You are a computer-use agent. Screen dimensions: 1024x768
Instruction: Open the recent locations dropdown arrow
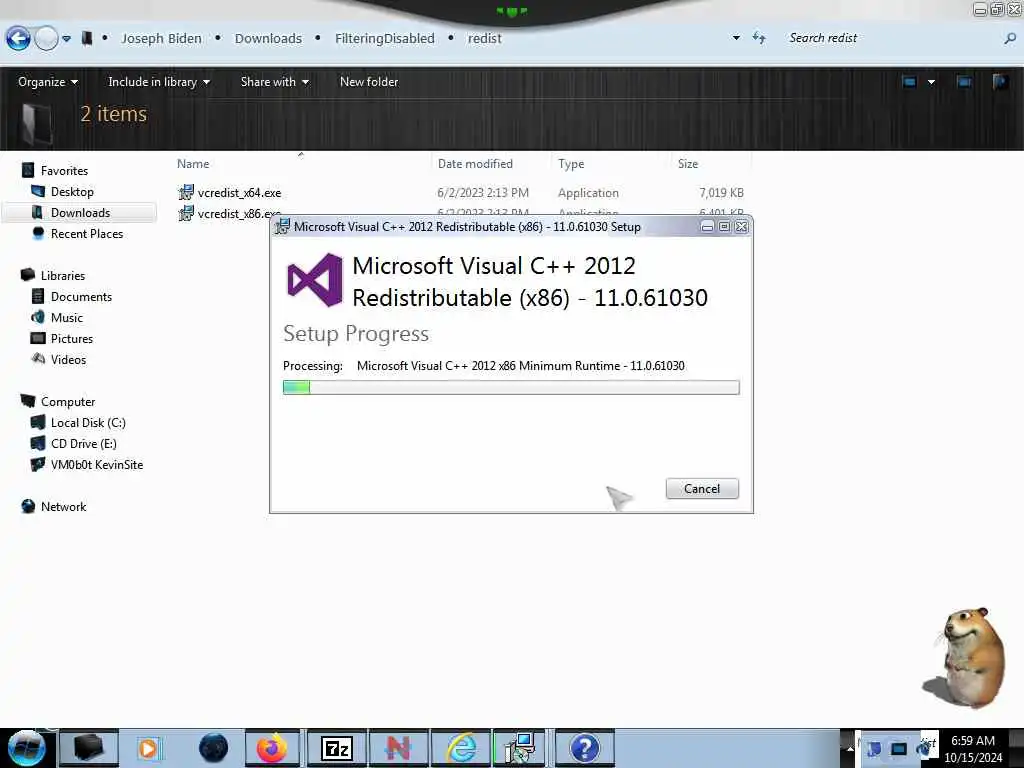66,39
